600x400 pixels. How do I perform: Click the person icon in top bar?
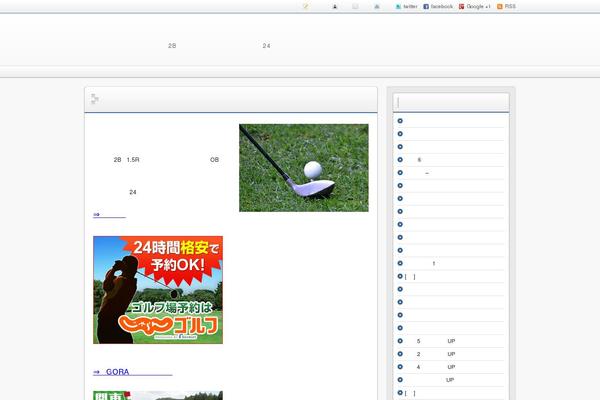334,7
